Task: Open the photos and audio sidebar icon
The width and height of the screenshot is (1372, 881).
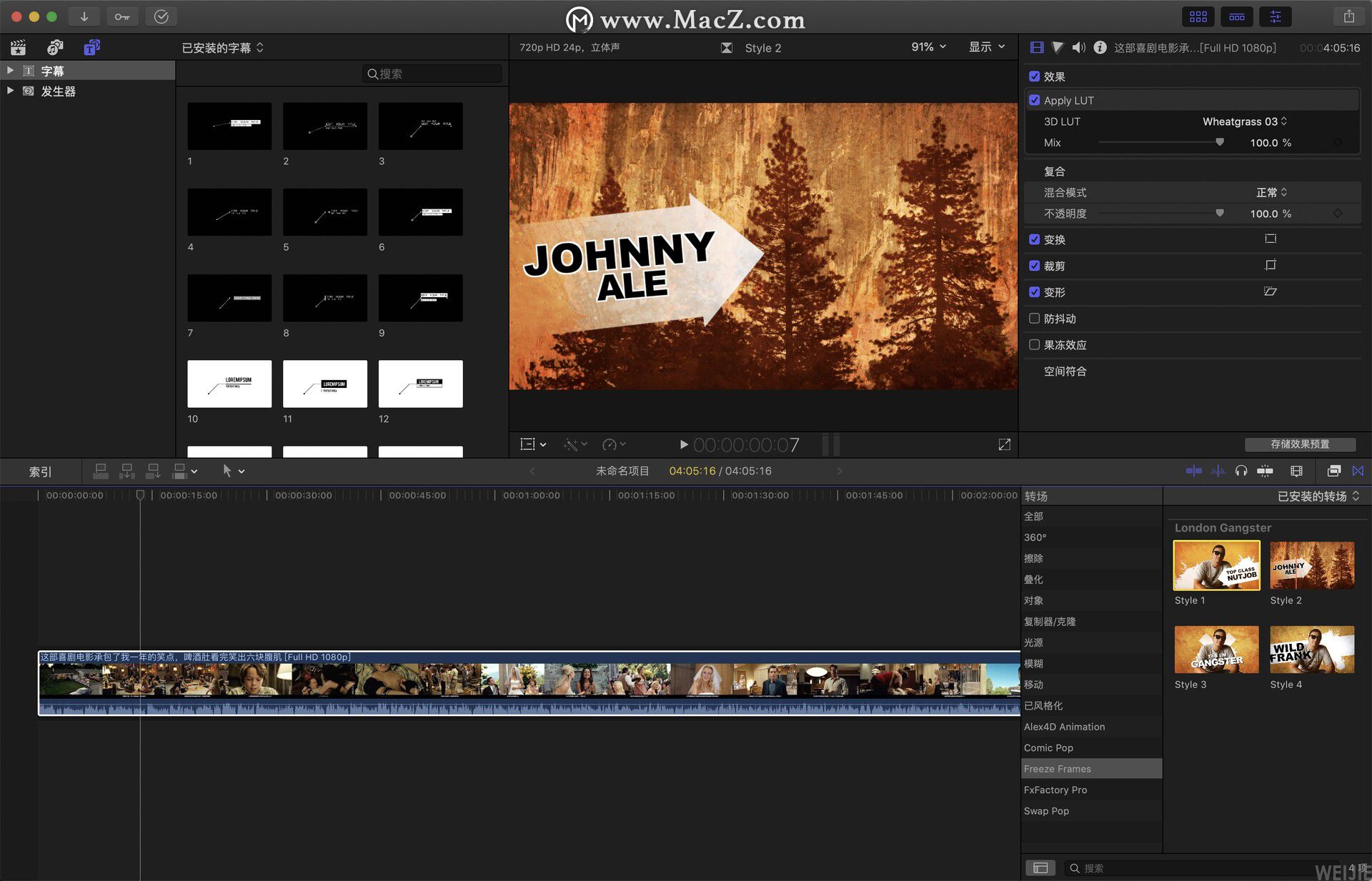Action: click(55, 48)
